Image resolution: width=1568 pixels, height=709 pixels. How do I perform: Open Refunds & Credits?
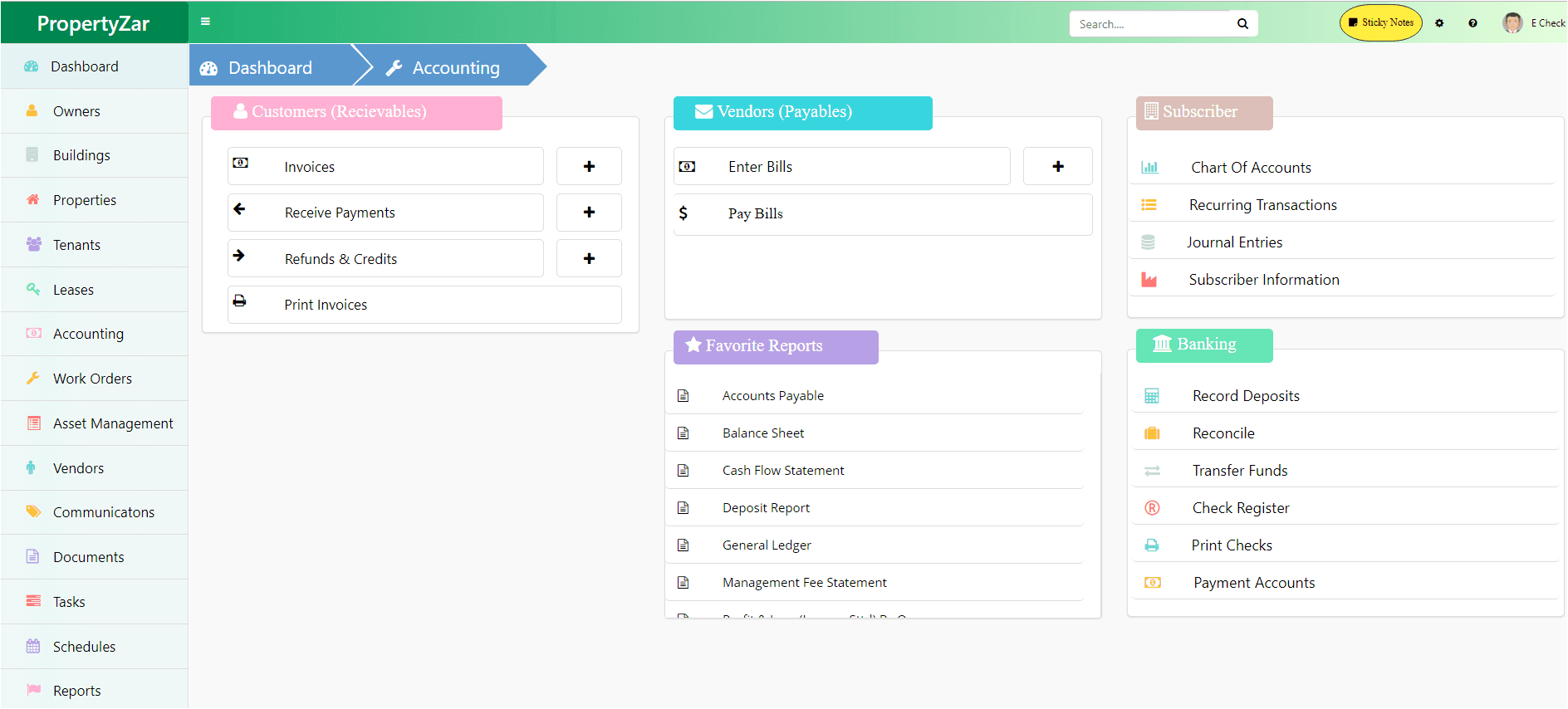pos(385,258)
